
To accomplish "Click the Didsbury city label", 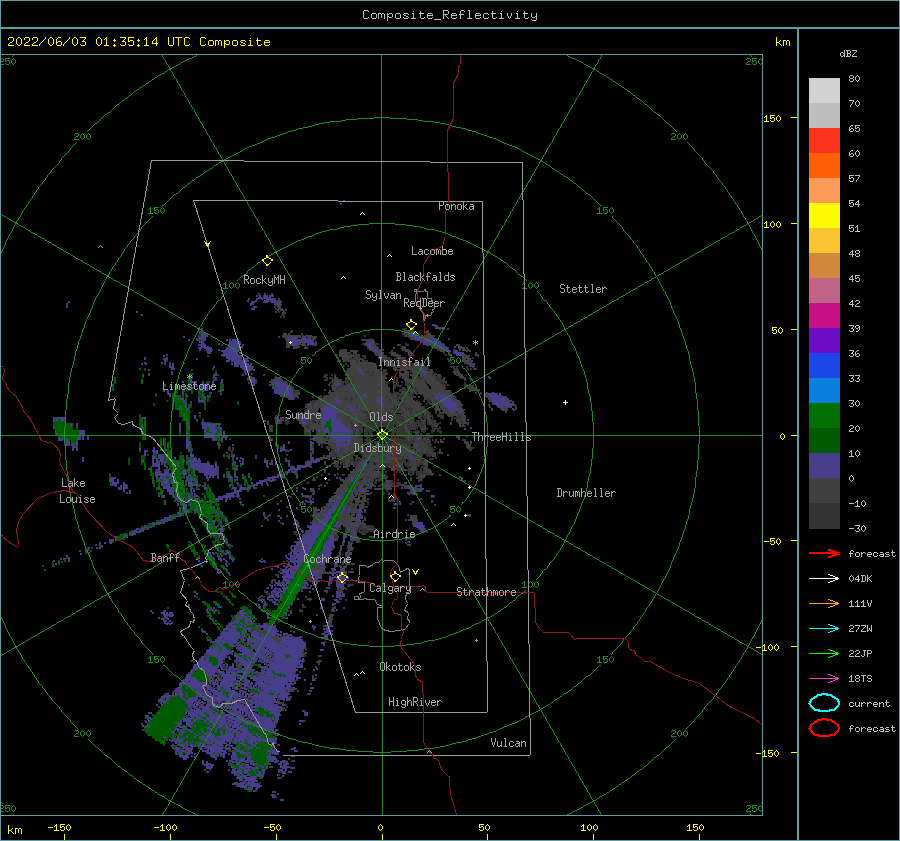I will pos(377,448).
